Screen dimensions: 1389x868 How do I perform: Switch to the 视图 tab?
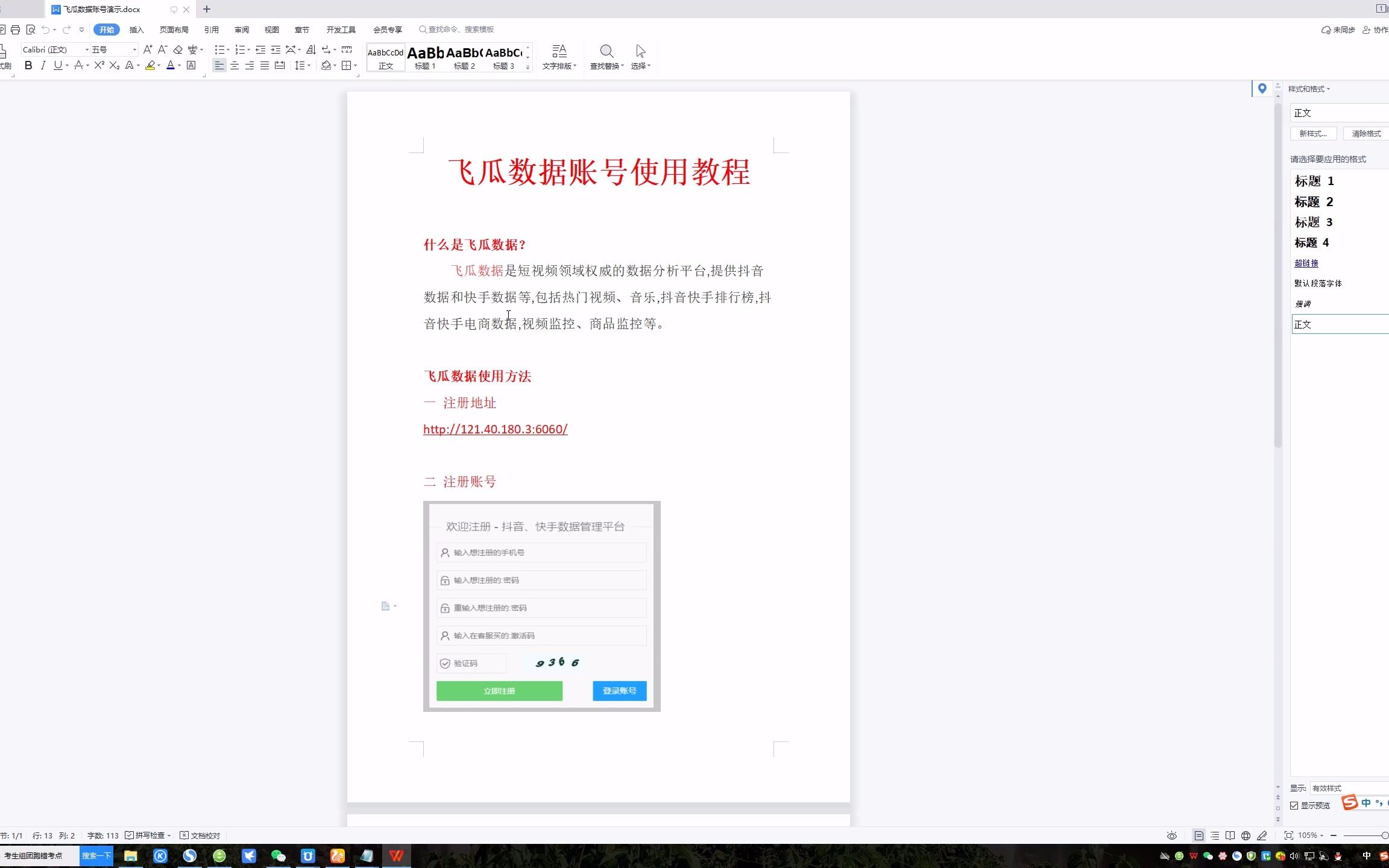click(272, 30)
